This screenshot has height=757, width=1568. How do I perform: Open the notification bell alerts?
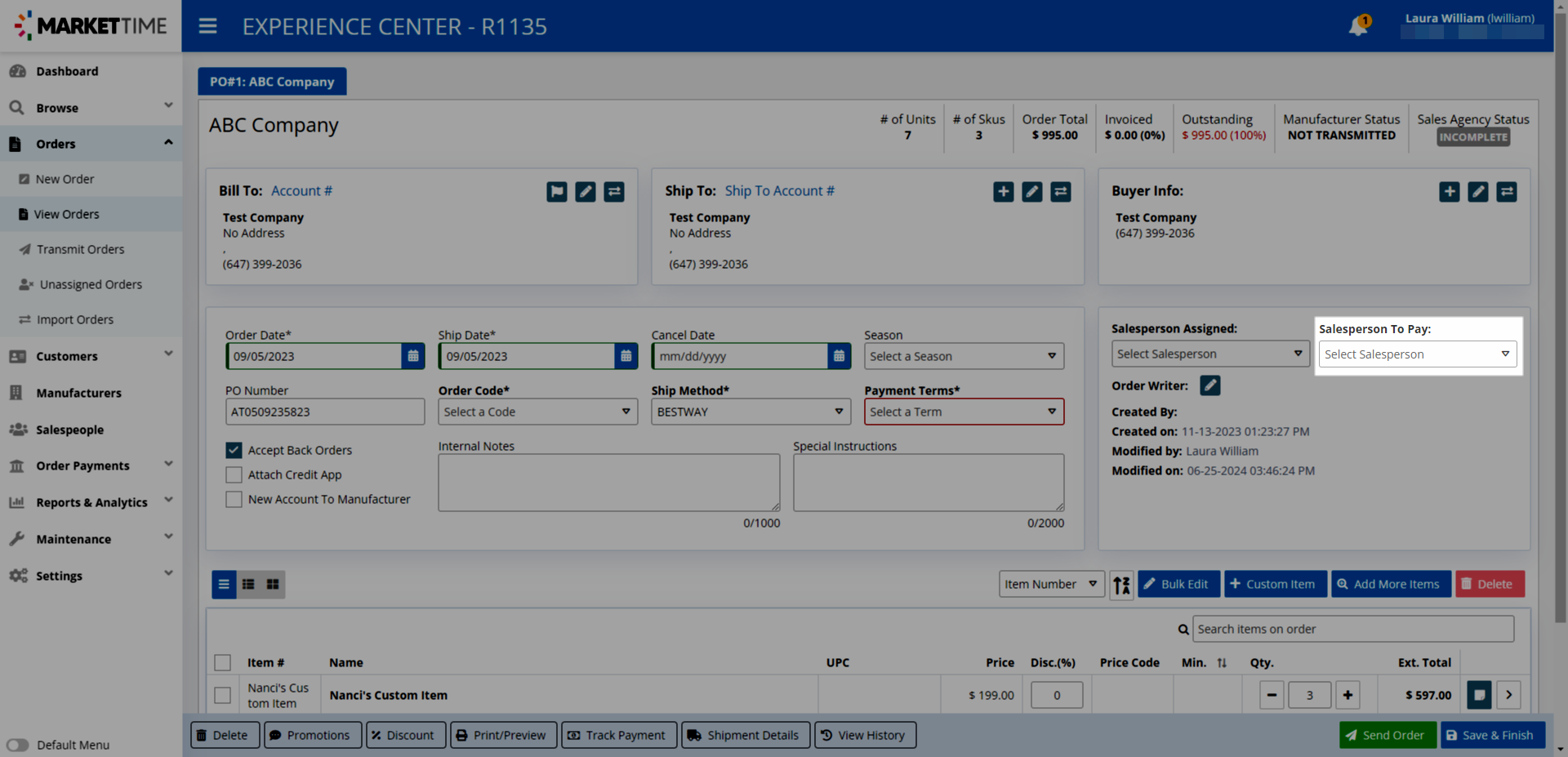coord(1358,25)
